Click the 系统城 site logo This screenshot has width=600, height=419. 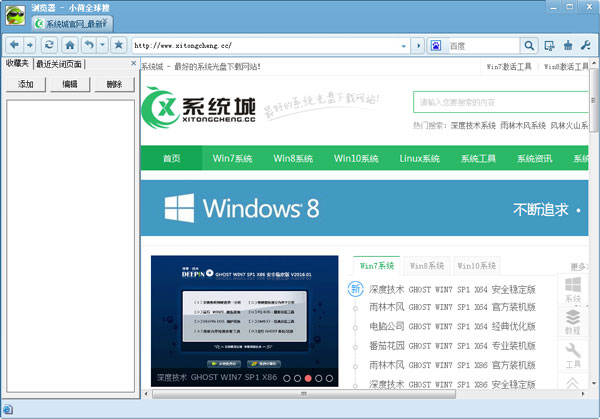(199, 107)
